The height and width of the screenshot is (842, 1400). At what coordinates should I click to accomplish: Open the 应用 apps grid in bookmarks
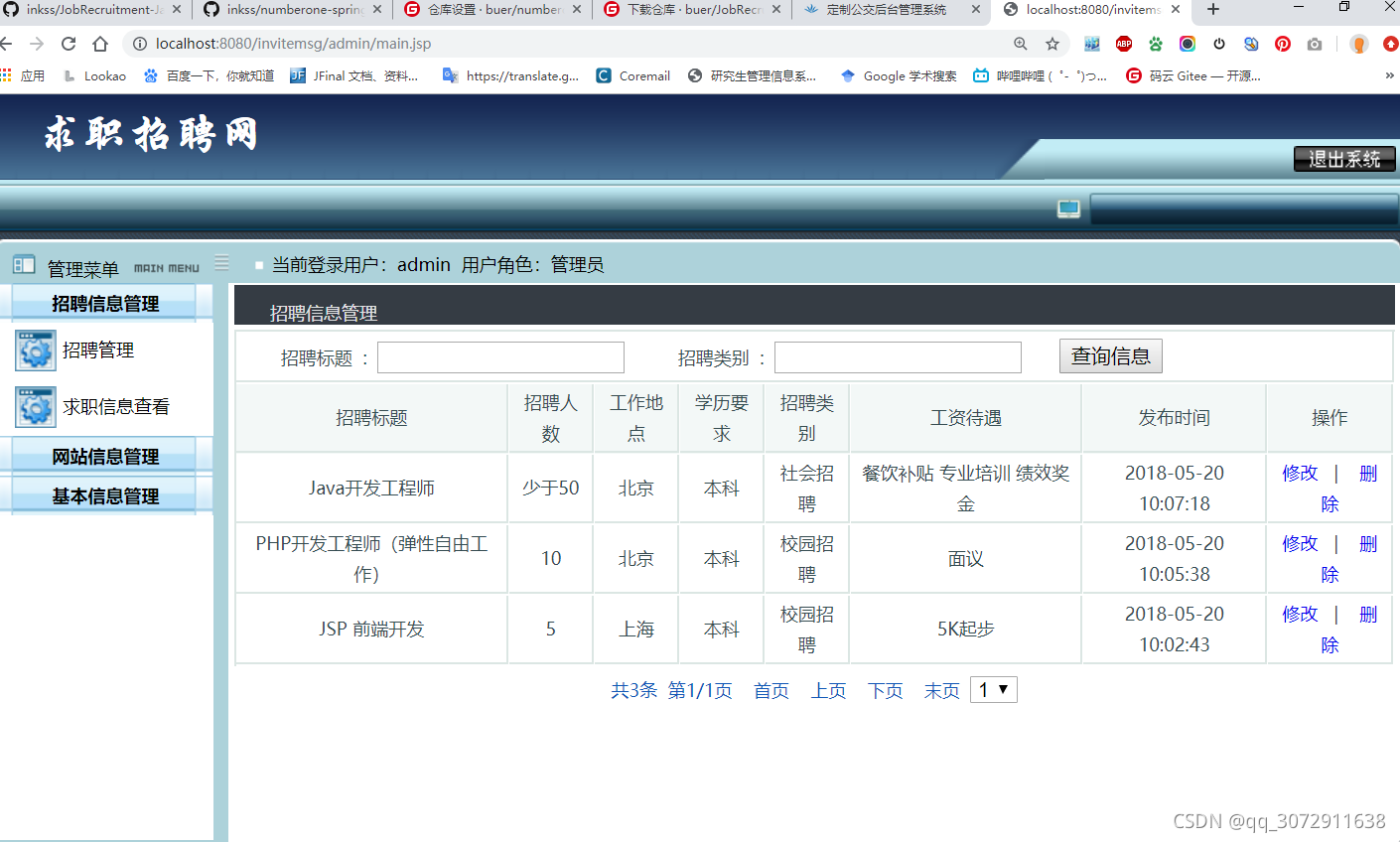click(x=23, y=75)
